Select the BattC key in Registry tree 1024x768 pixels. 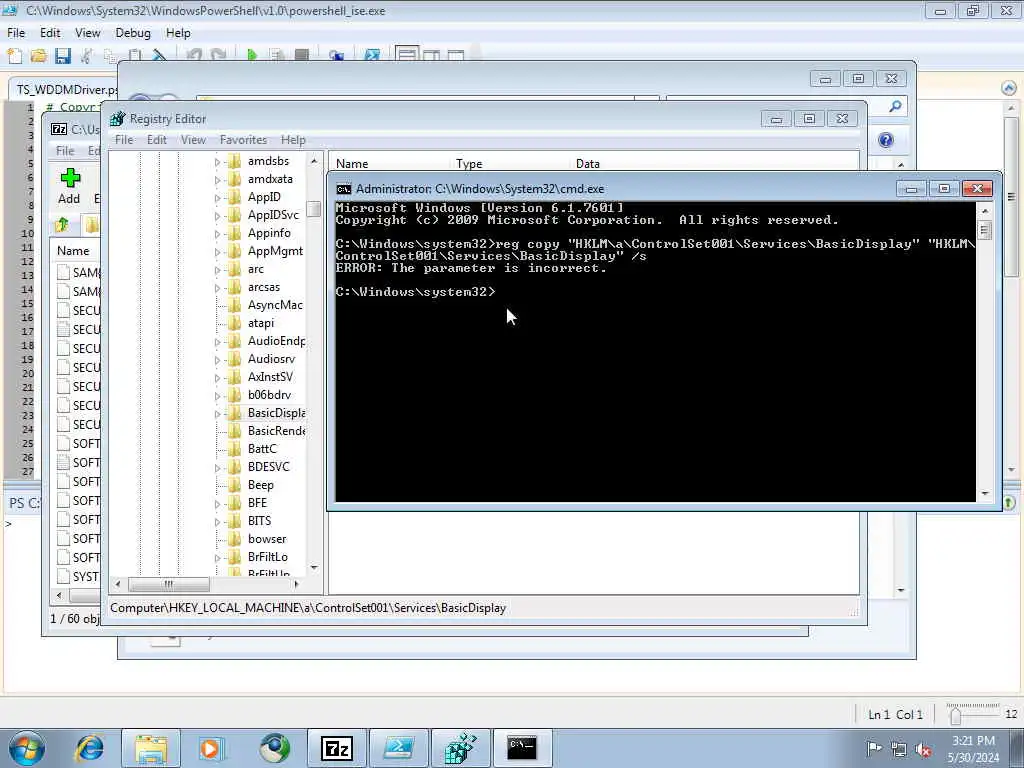(x=262, y=449)
